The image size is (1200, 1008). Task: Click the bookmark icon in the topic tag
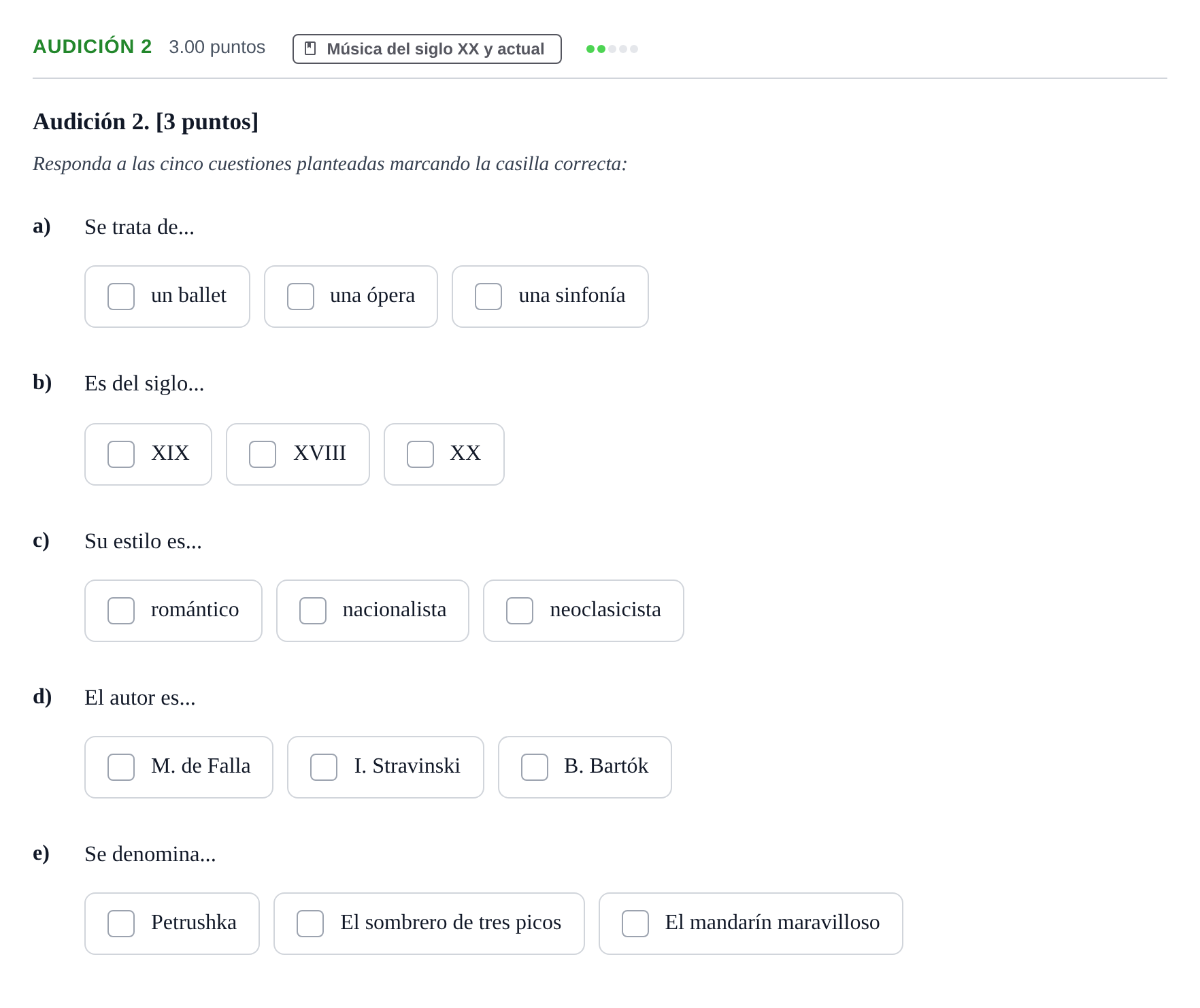click(x=310, y=49)
